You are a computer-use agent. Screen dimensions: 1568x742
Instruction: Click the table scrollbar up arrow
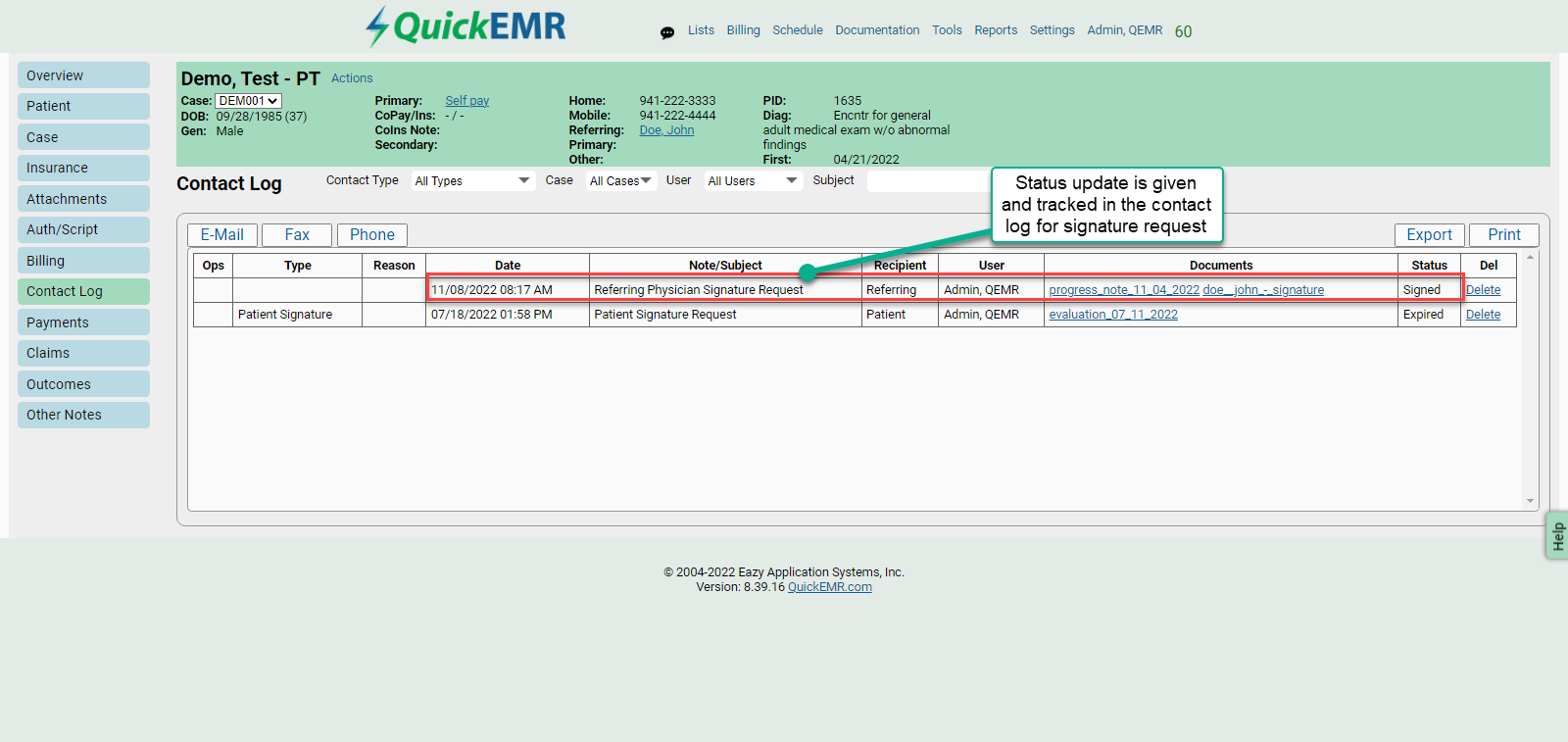pos(1530,258)
